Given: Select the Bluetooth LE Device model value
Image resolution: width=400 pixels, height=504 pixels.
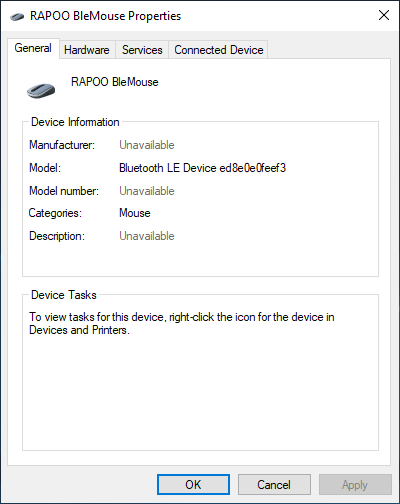Looking at the screenshot, I should pos(202,168).
